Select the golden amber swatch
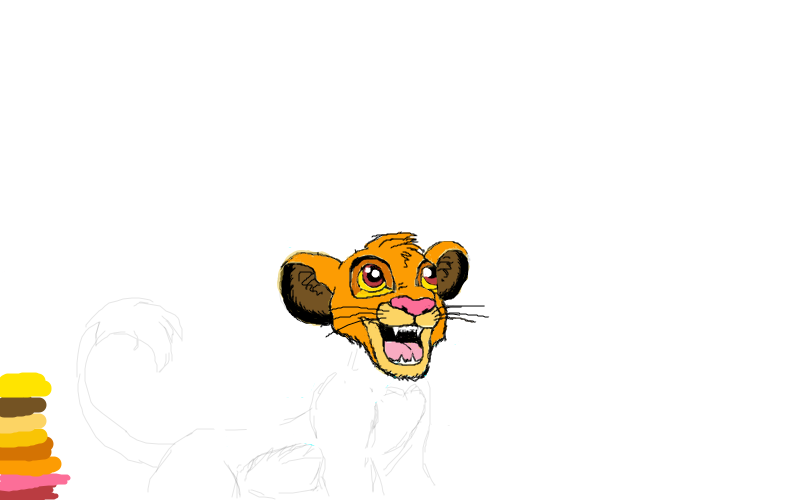The width and height of the screenshot is (800, 500). tap(24, 438)
